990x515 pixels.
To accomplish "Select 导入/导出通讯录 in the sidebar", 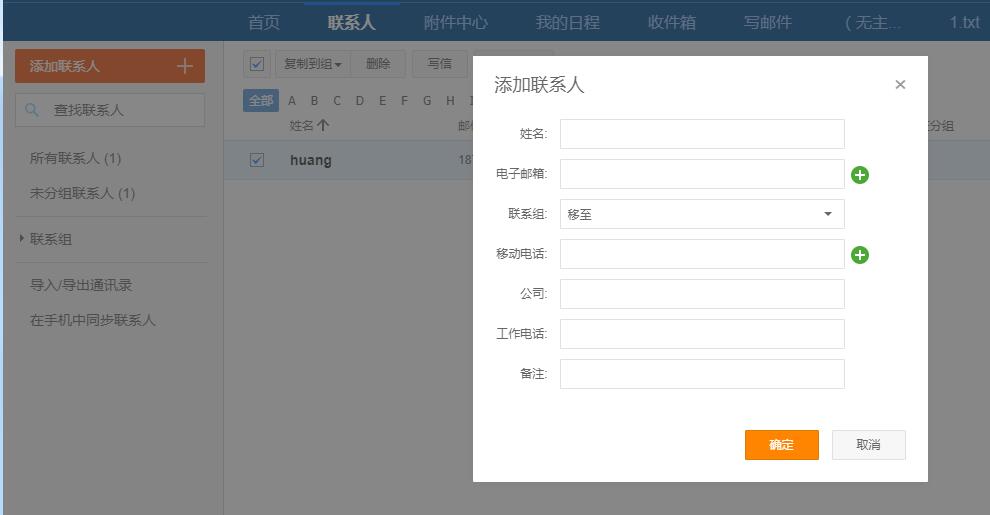I will (x=81, y=285).
